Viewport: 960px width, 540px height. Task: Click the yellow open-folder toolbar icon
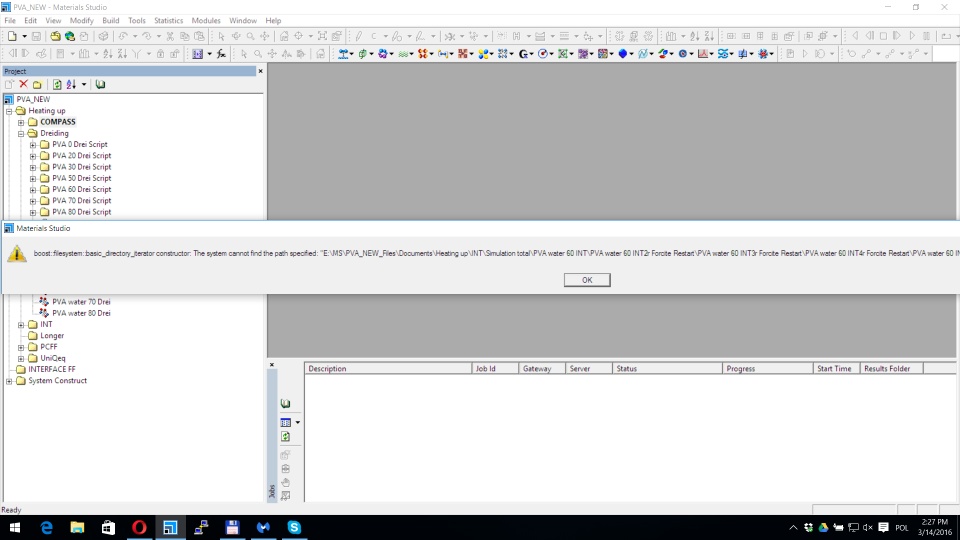[55, 36]
